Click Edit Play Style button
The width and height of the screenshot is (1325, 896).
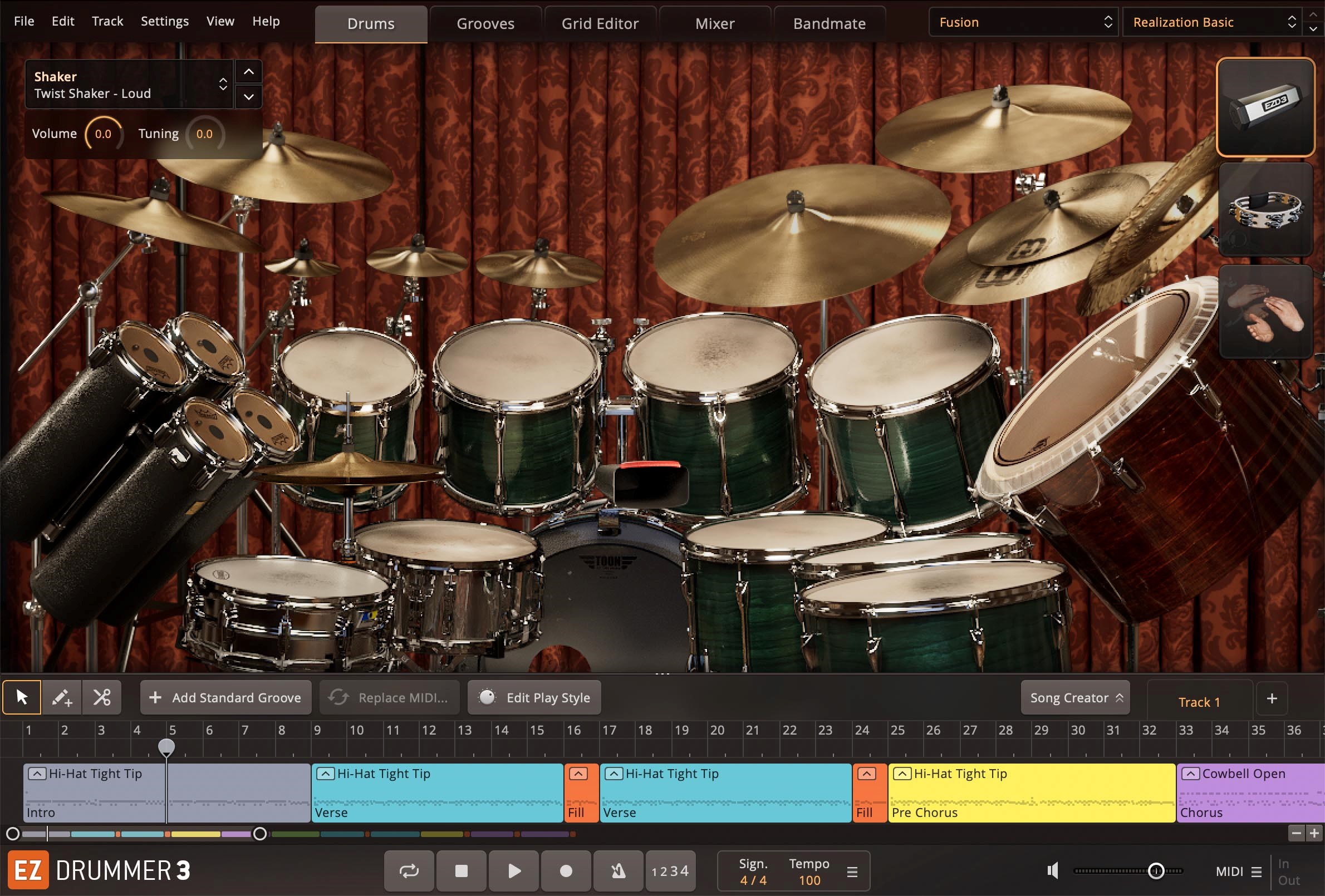pos(537,697)
